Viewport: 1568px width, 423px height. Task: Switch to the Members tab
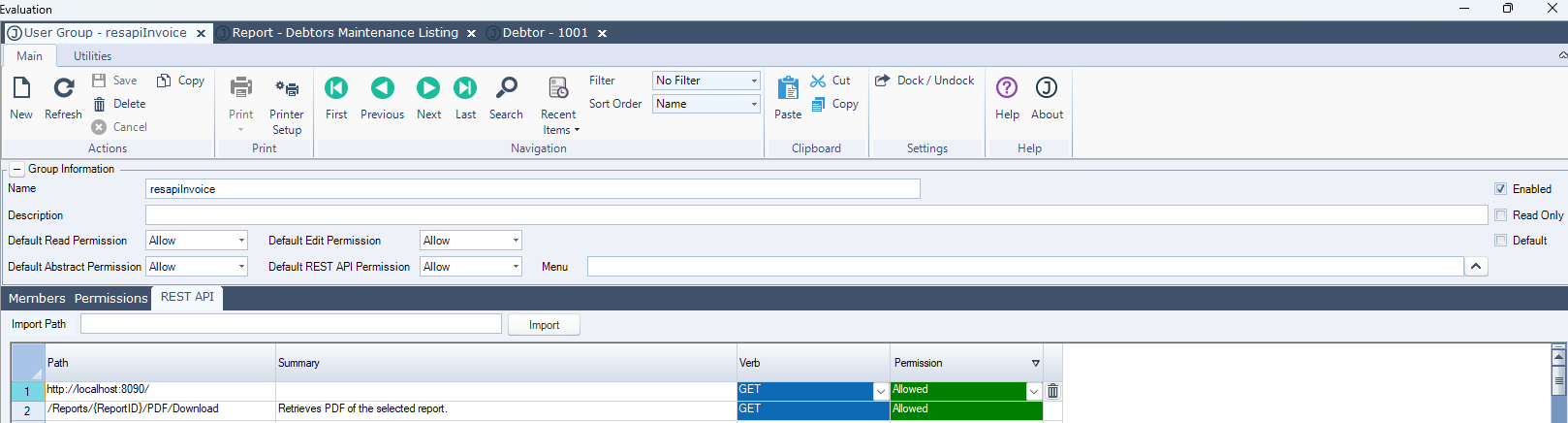pos(37,299)
